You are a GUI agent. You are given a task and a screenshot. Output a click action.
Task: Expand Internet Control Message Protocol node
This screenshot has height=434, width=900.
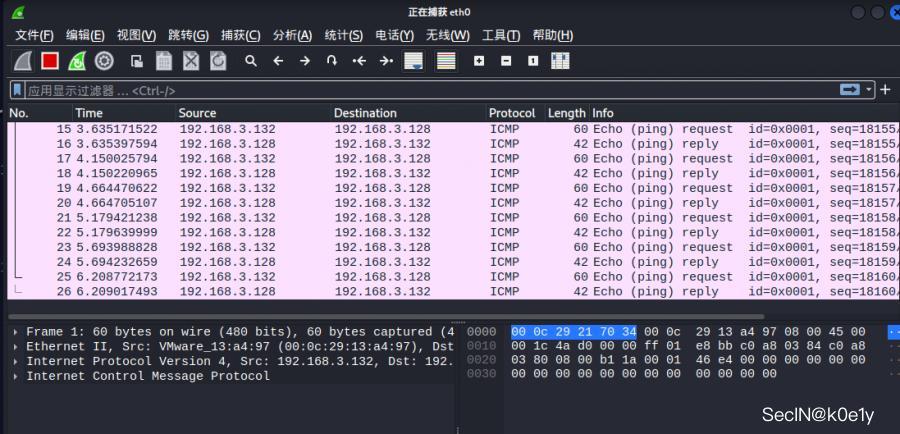tap(15, 376)
